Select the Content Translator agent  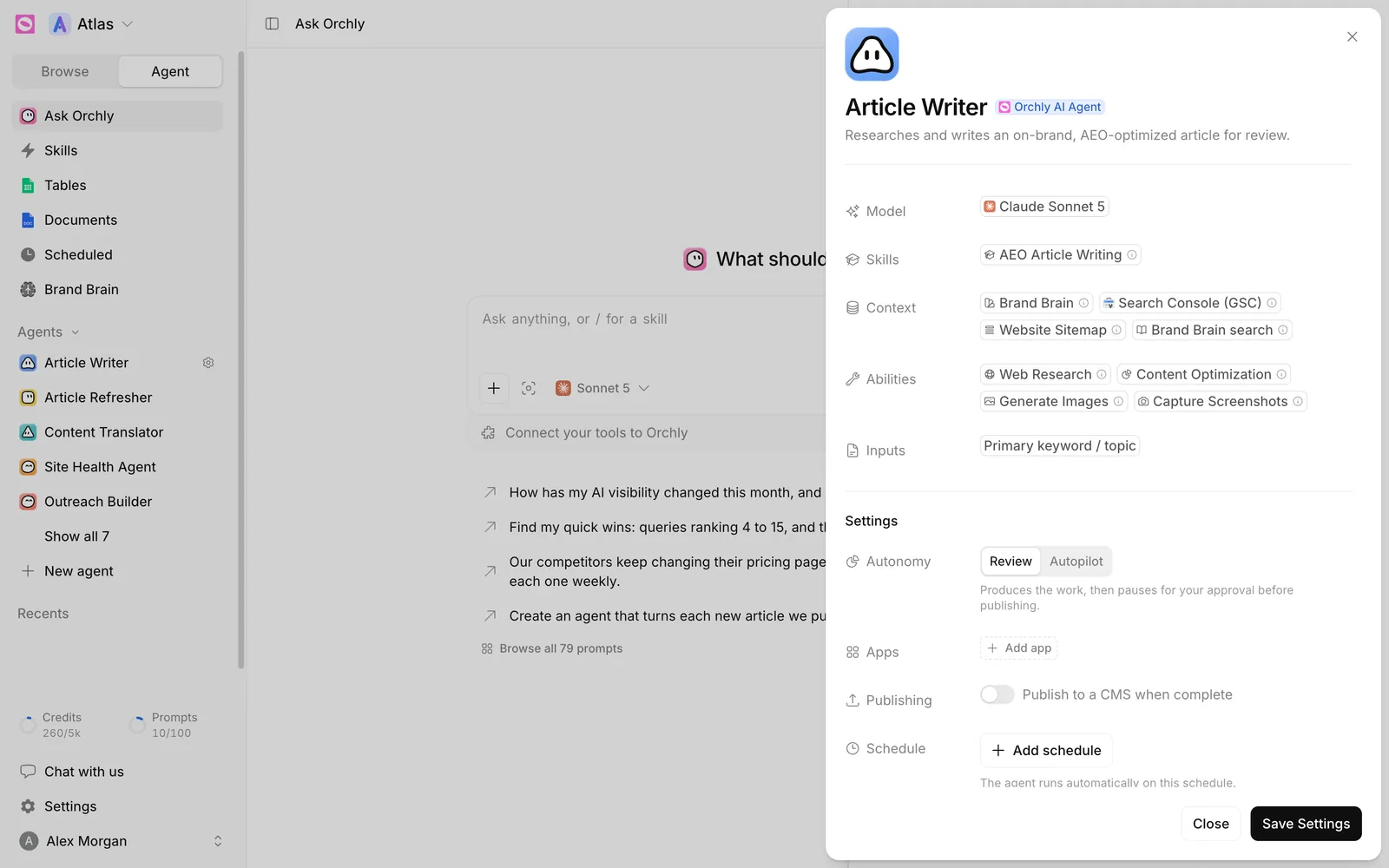point(117,432)
